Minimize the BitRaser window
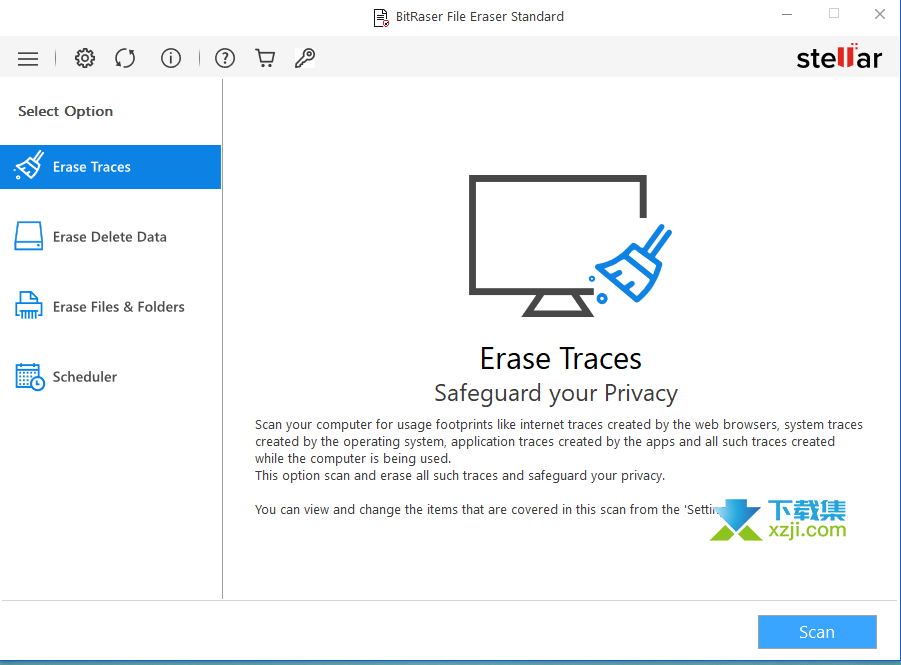The height and width of the screenshot is (665, 901). pos(787,14)
